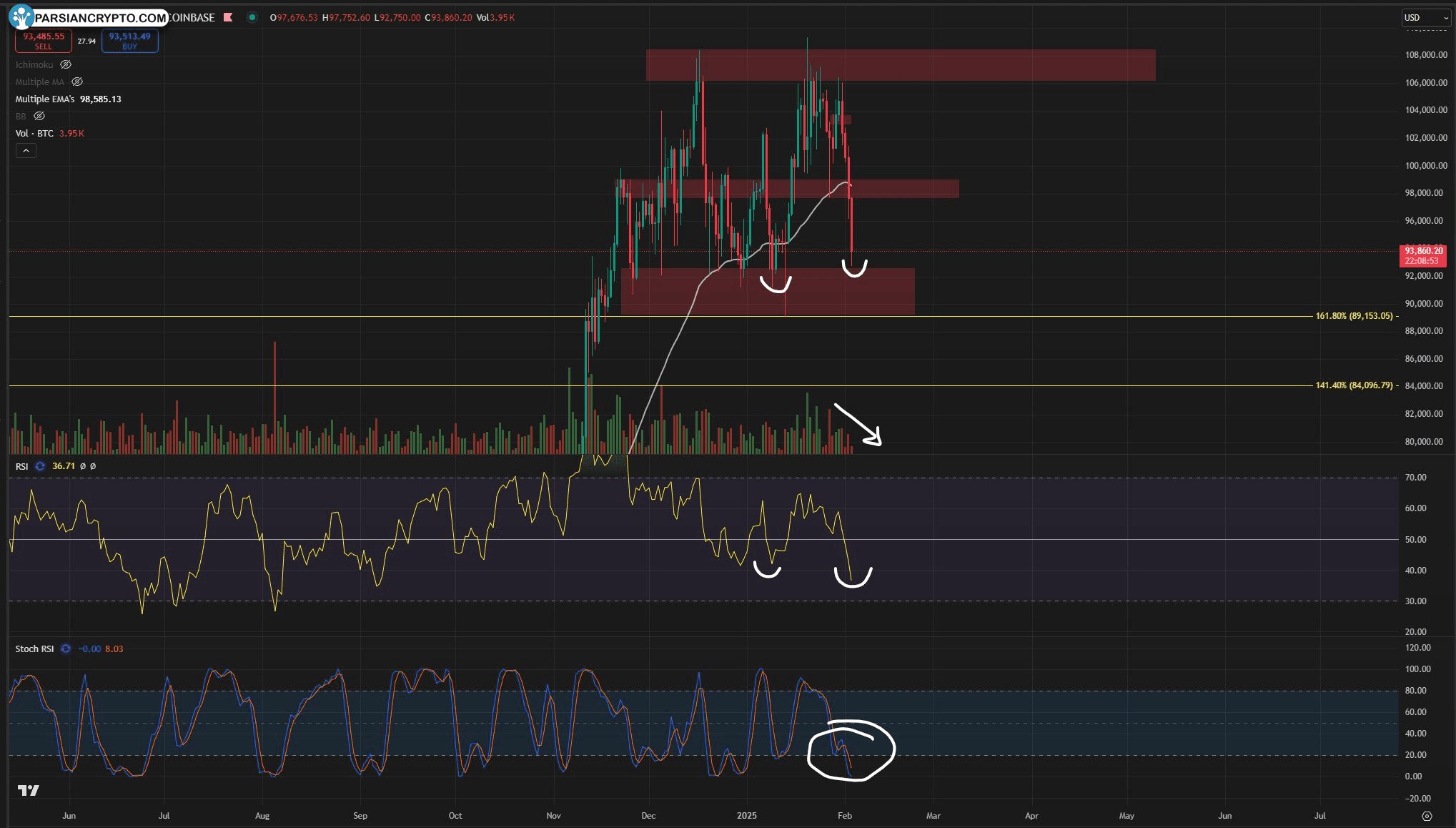Screen dimensions: 1456x828
Task: Click the 2025 label on time axis
Action: 746,815
